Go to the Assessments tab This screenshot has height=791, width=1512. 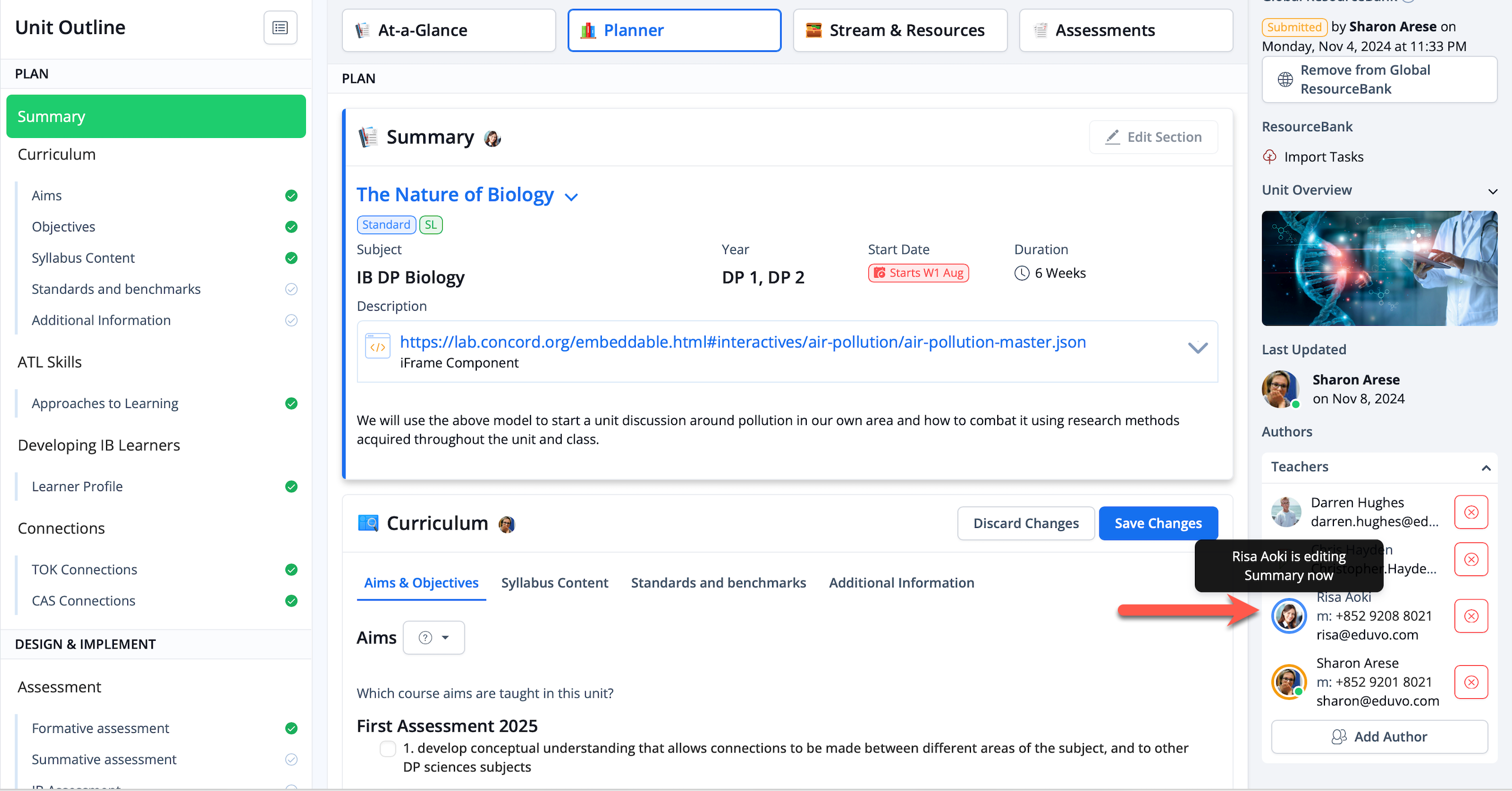[1126, 31]
